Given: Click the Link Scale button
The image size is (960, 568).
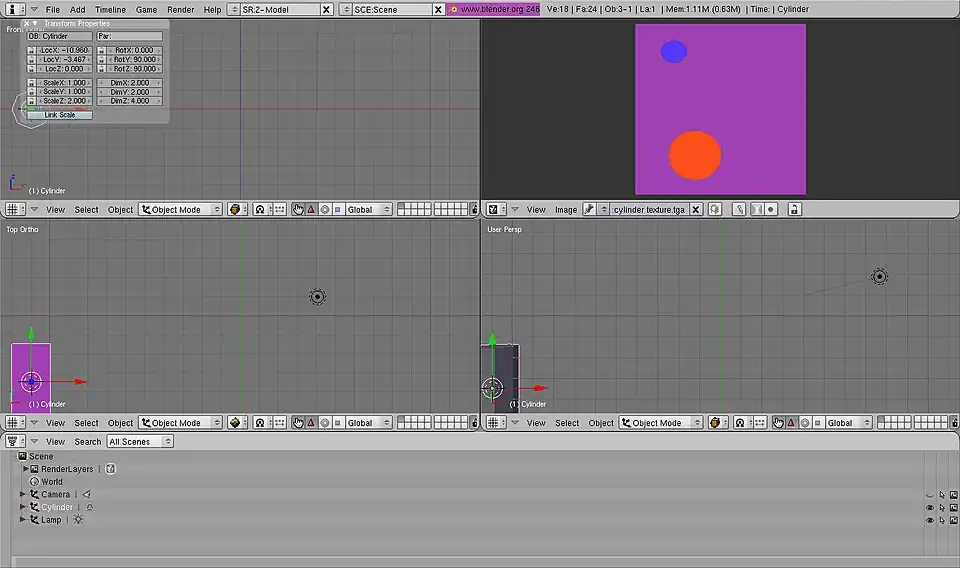Looking at the screenshot, I should point(59,115).
